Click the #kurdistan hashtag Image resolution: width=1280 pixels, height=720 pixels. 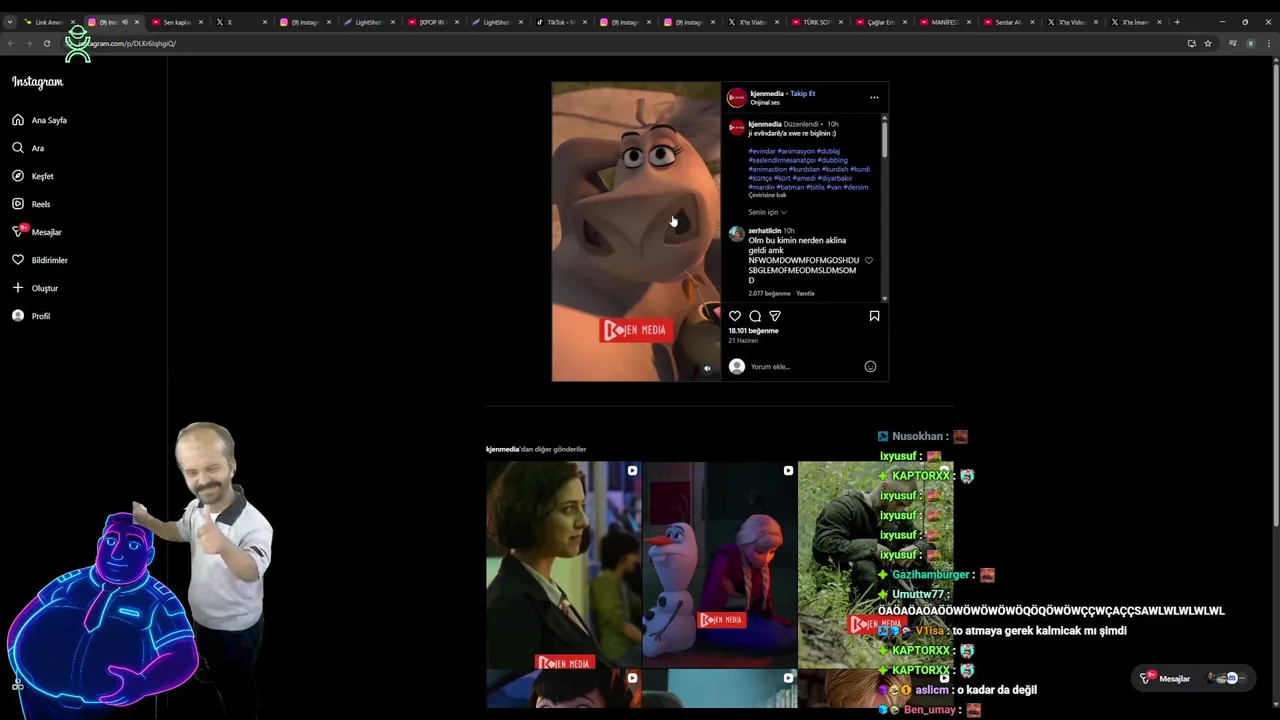coord(804,170)
